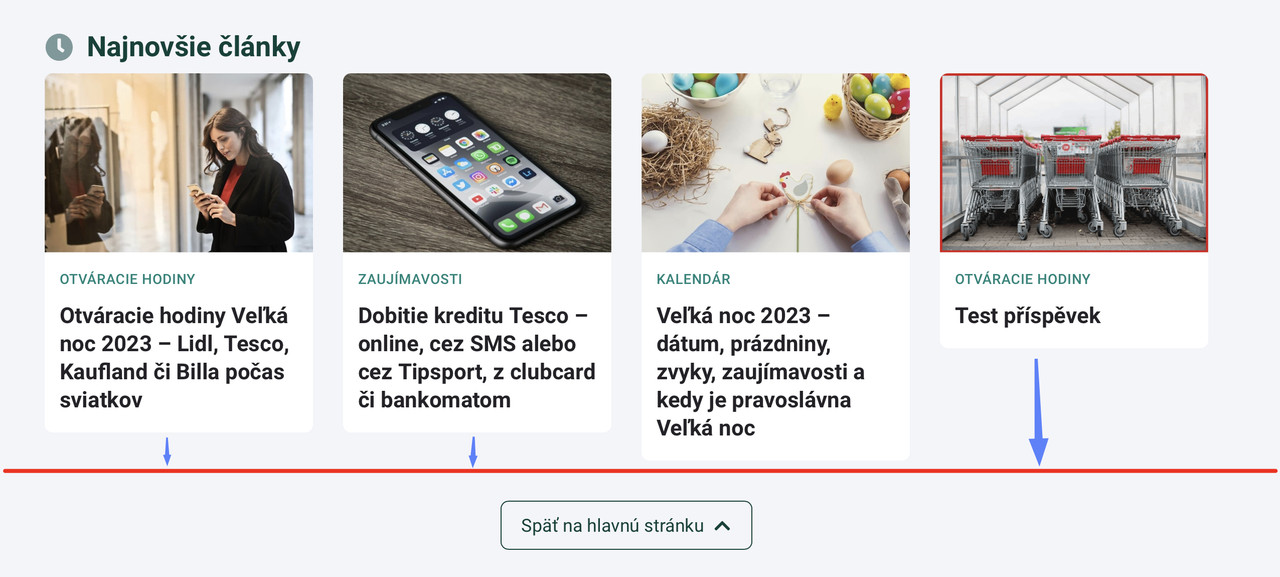This screenshot has width=1280, height=577.
Task: Select the Zaujímavosti category label
Action: pos(410,279)
